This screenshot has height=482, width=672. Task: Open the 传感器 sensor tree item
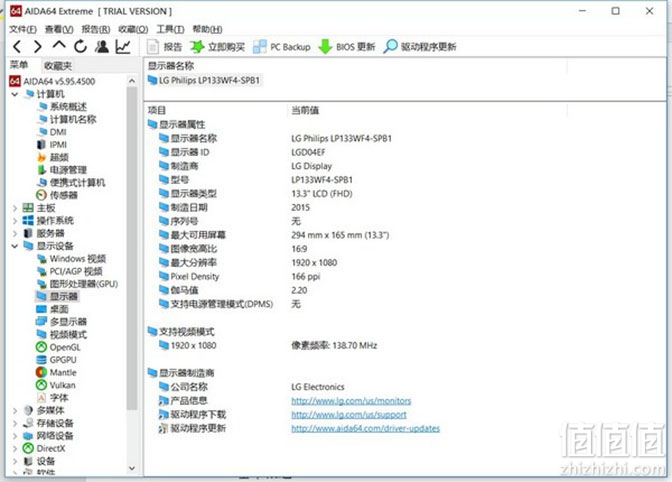click(x=57, y=195)
